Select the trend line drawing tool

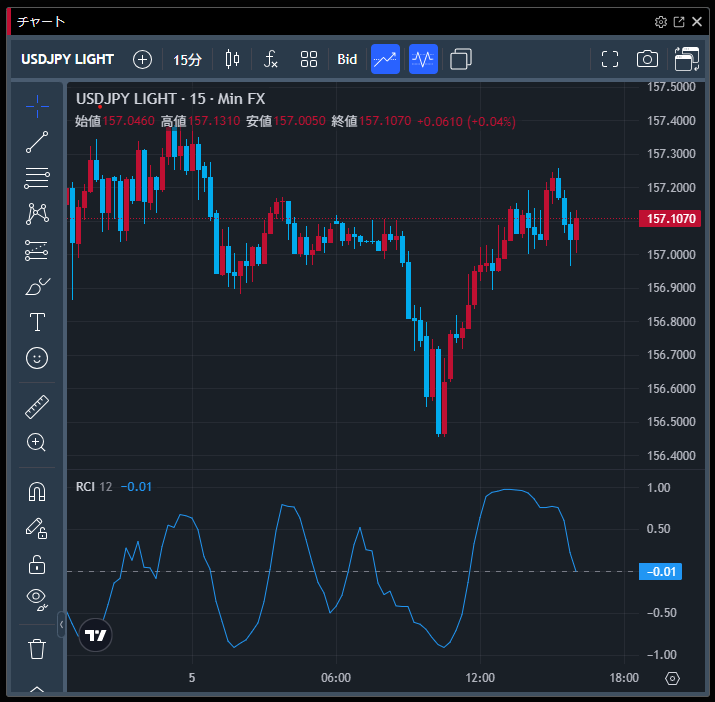[37, 142]
